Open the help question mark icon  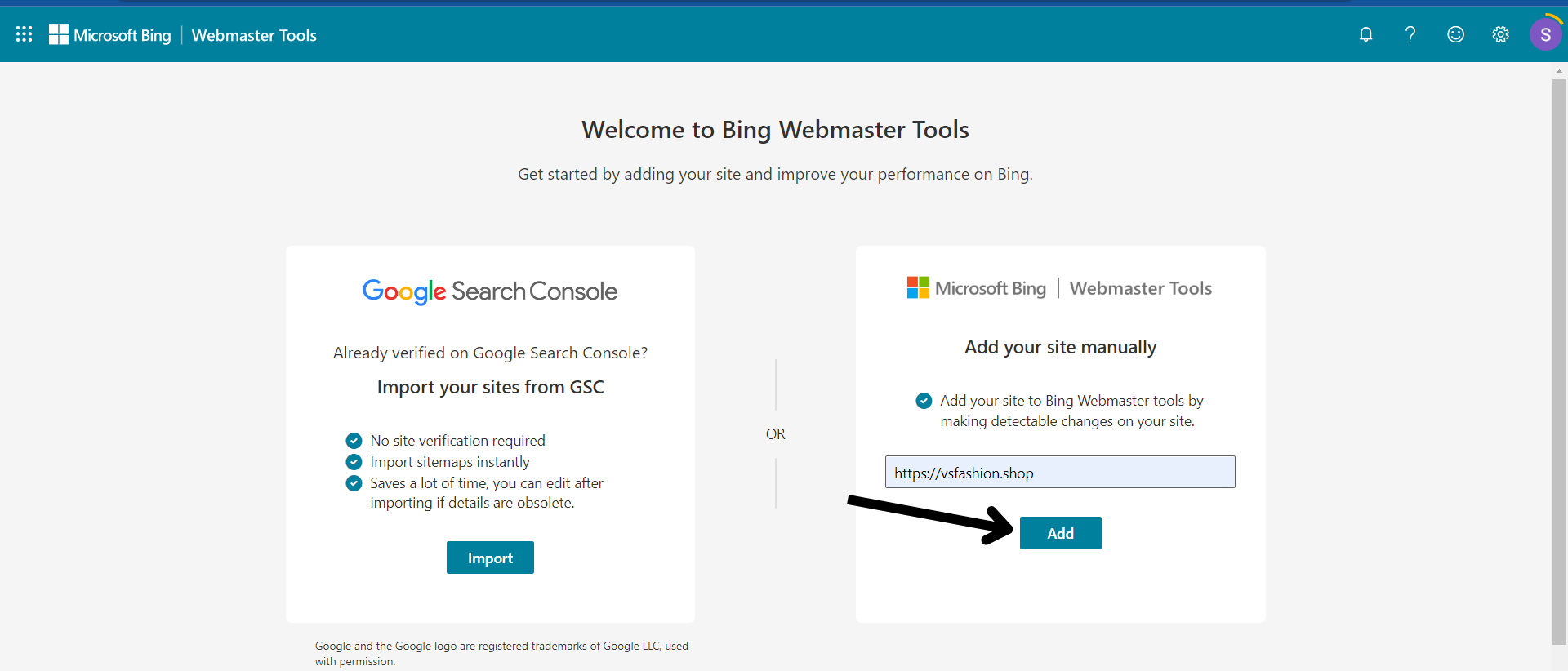[x=1410, y=34]
